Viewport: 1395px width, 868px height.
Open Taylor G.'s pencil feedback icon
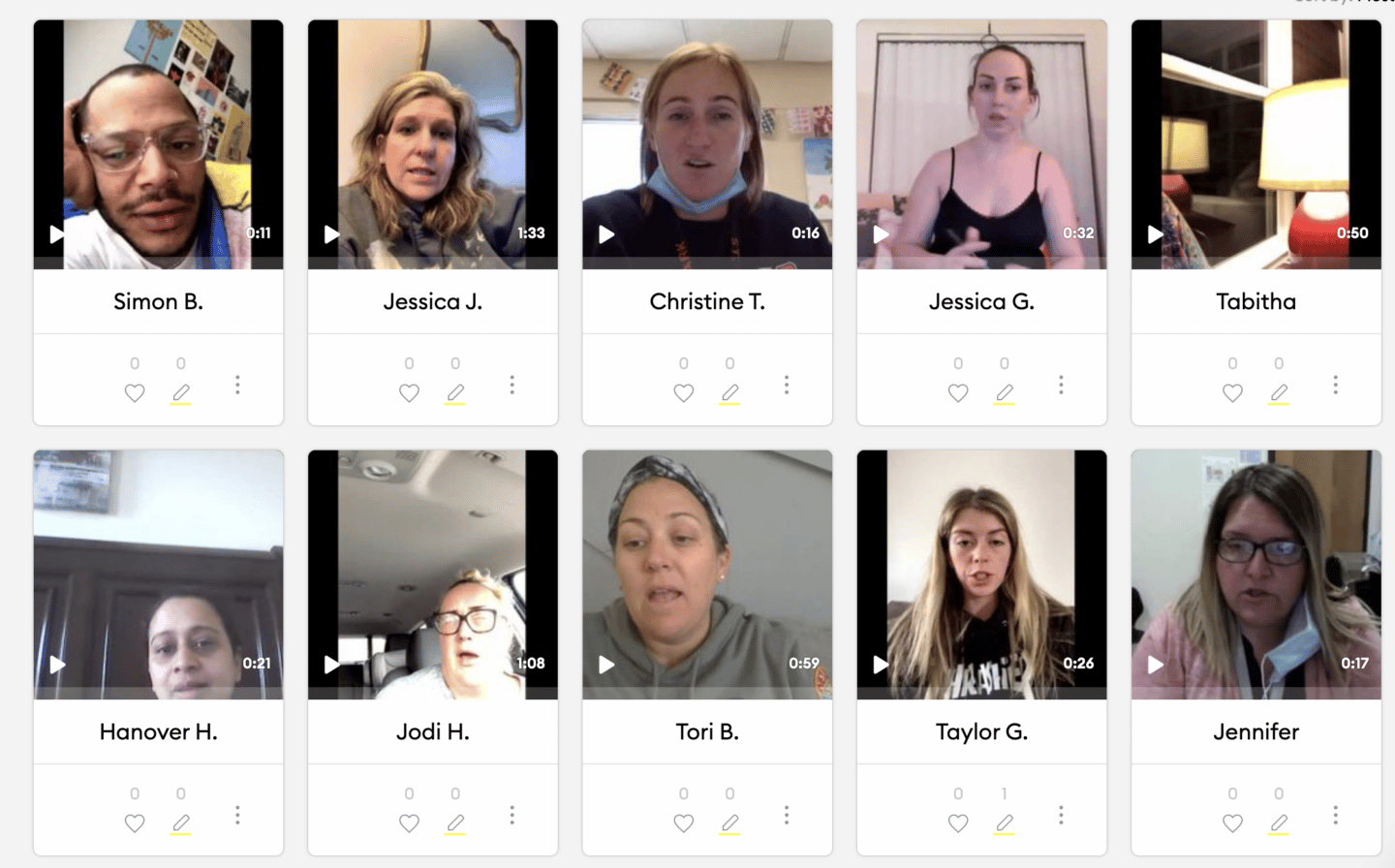tap(1005, 823)
